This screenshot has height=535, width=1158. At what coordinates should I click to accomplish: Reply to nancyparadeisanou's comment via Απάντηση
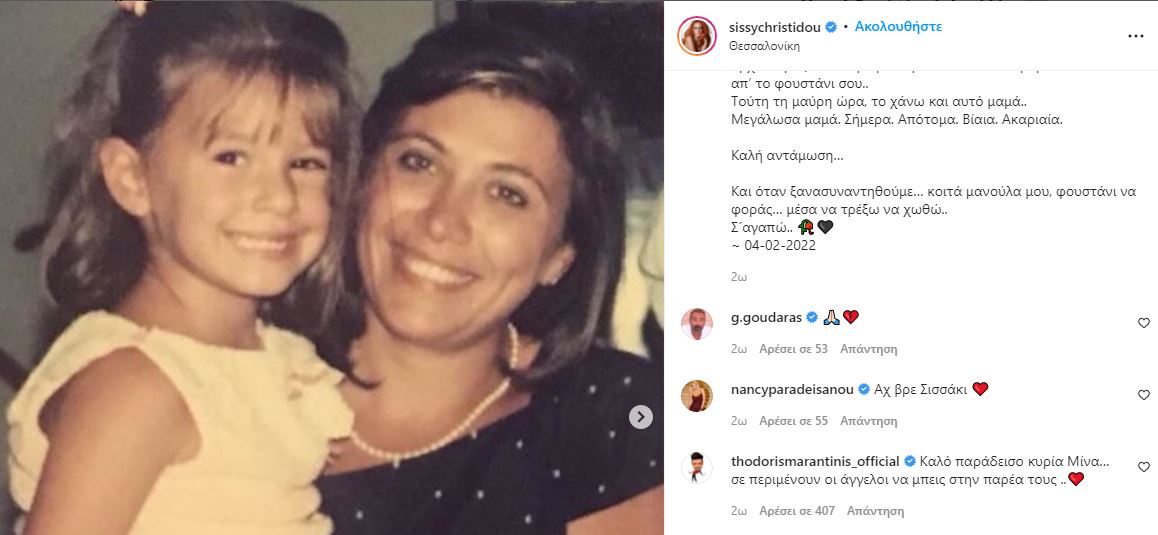click(868, 421)
